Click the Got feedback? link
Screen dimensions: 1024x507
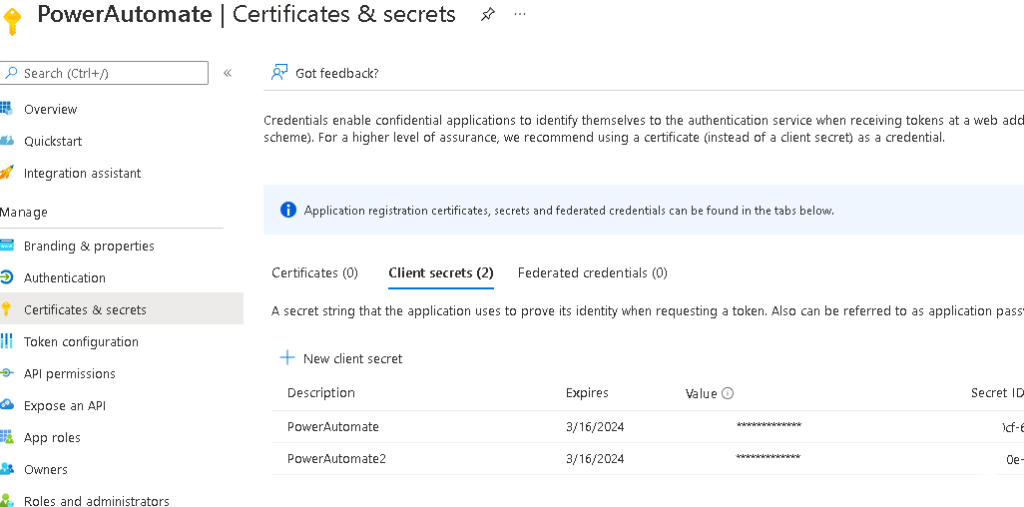tap(337, 73)
